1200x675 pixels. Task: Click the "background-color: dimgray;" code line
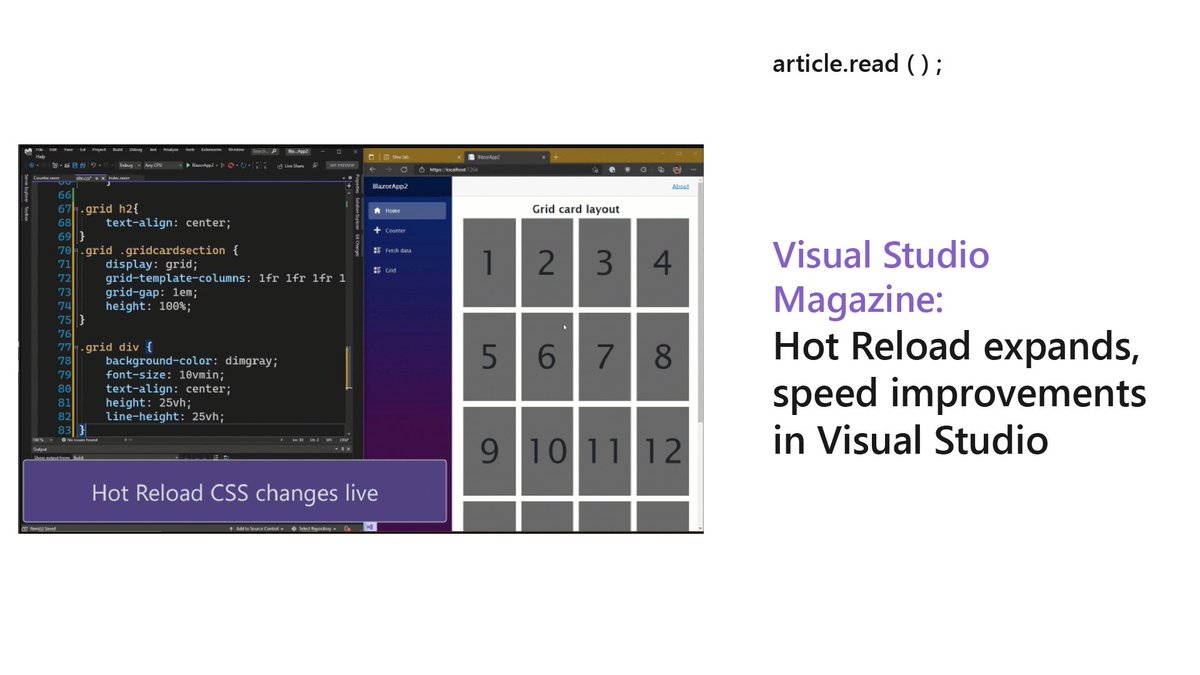[x=190, y=360]
